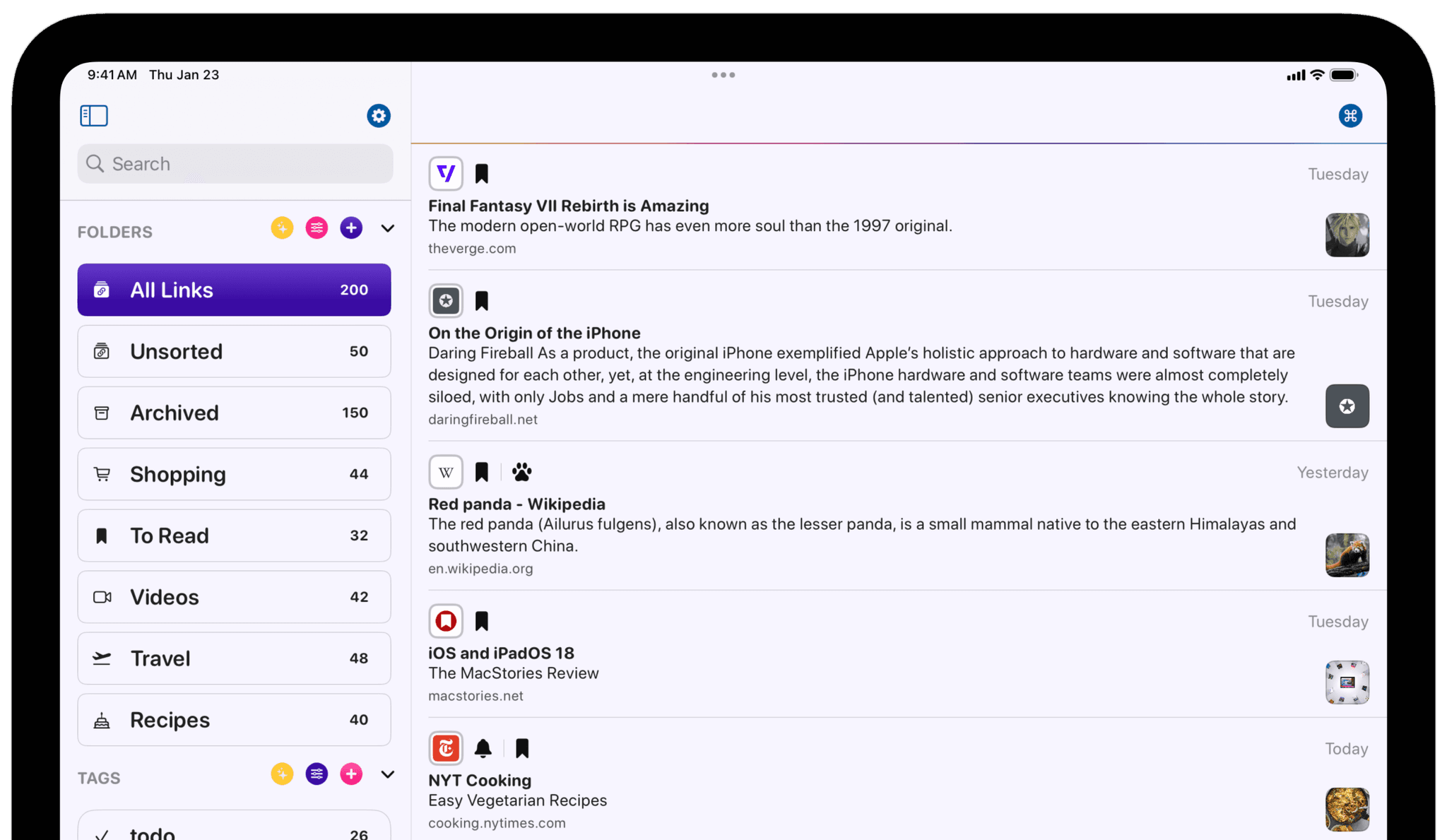
Task: Click the yellow sparkle icon beside FOLDERS
Action: (x=282, y=228)
